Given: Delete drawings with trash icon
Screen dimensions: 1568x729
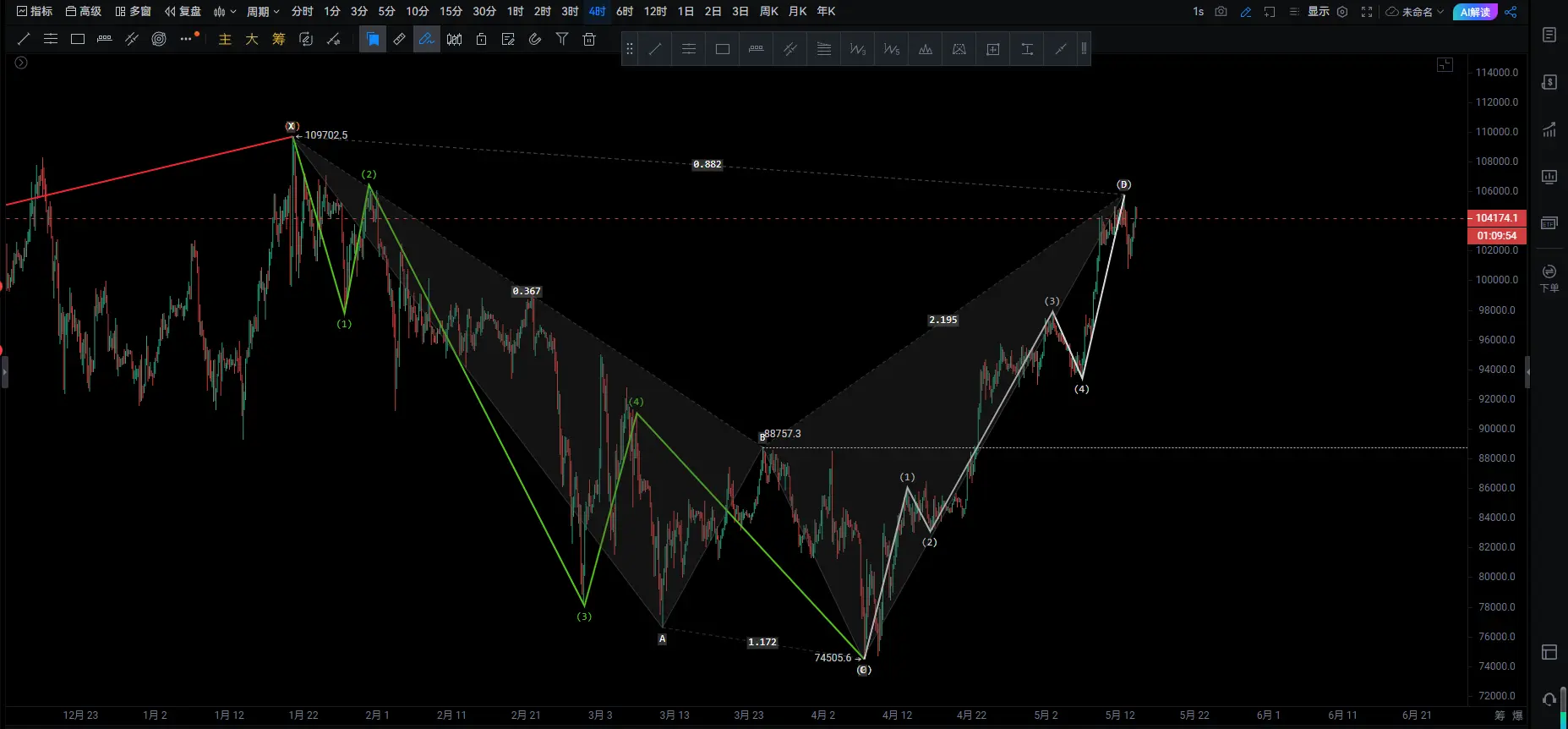Looking at the screenshot, I should (589, 39).
